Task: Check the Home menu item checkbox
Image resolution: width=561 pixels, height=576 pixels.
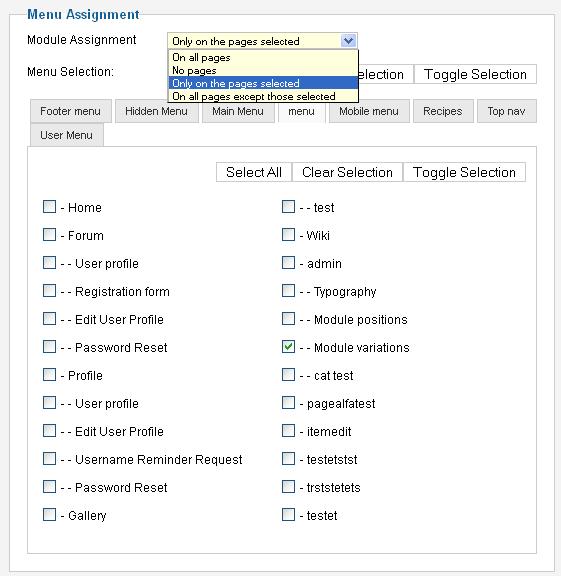Action: [x=49, y=206]
